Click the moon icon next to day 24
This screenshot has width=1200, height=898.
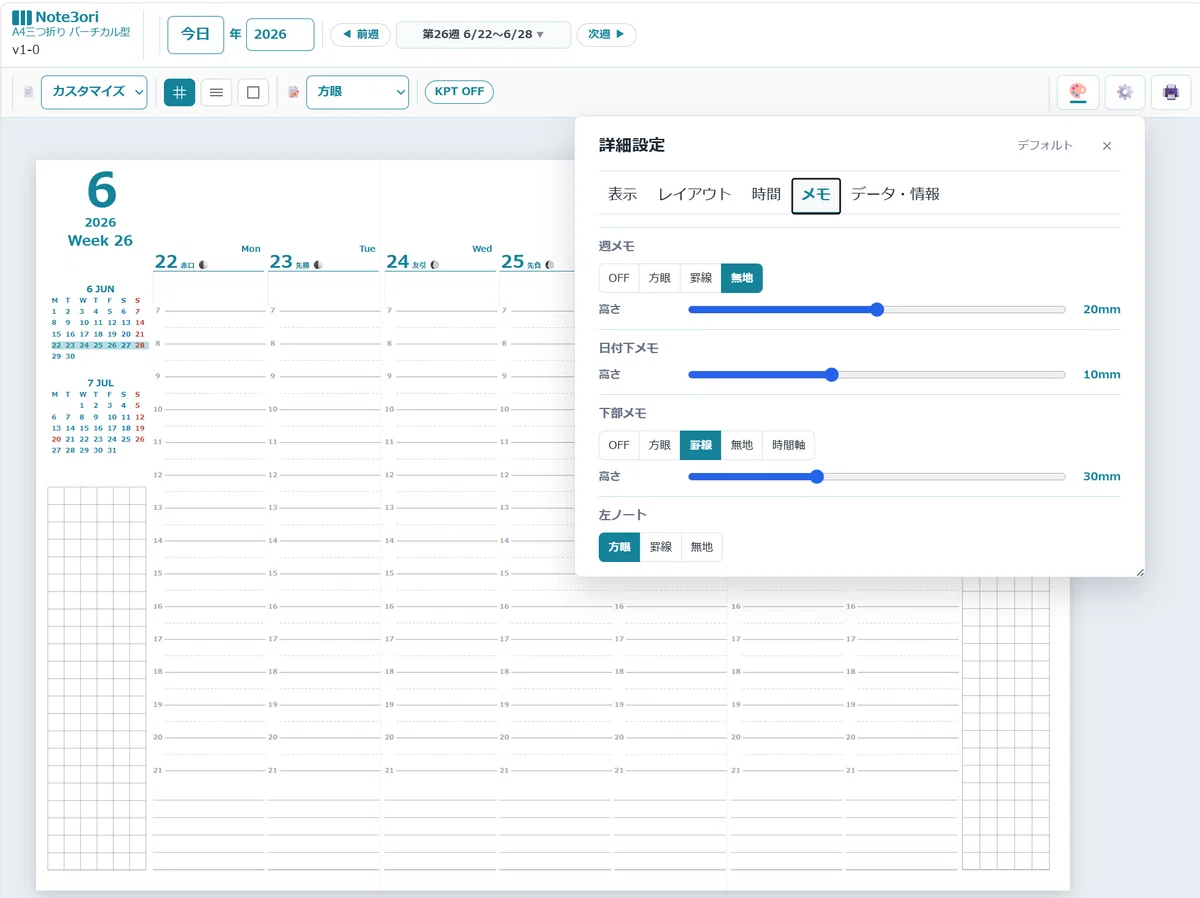coord(435,265)
